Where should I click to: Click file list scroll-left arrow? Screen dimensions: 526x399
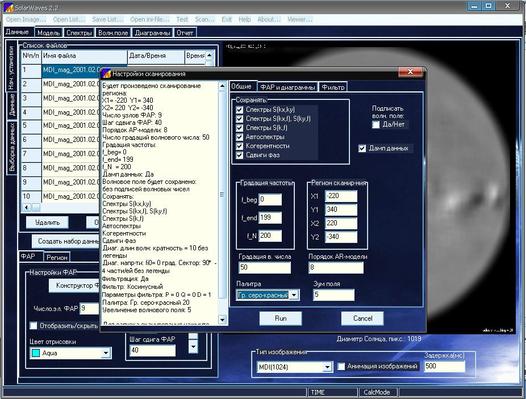[x=26, y=207]
